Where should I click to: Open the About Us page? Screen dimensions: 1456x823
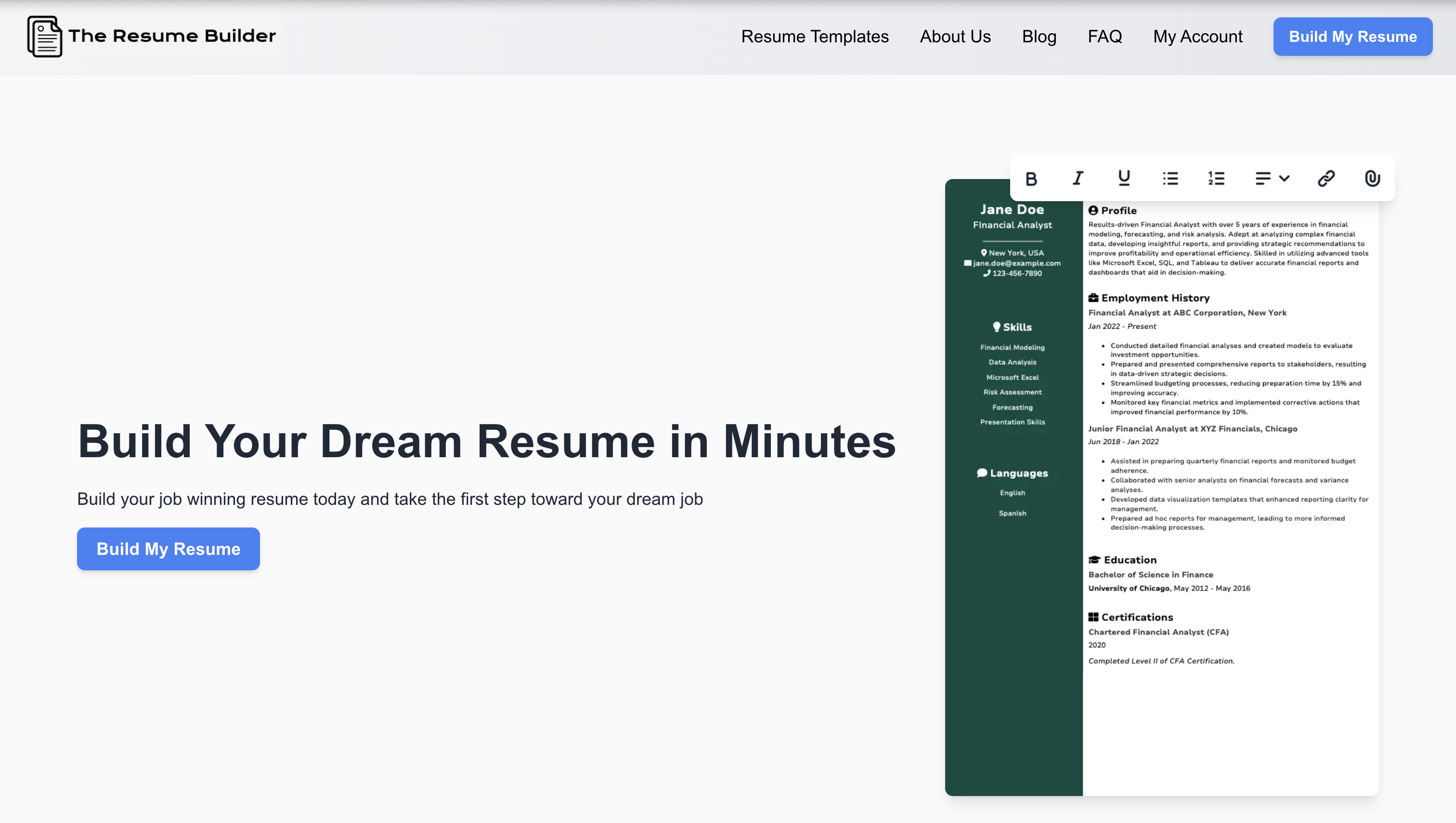[955, 36]
